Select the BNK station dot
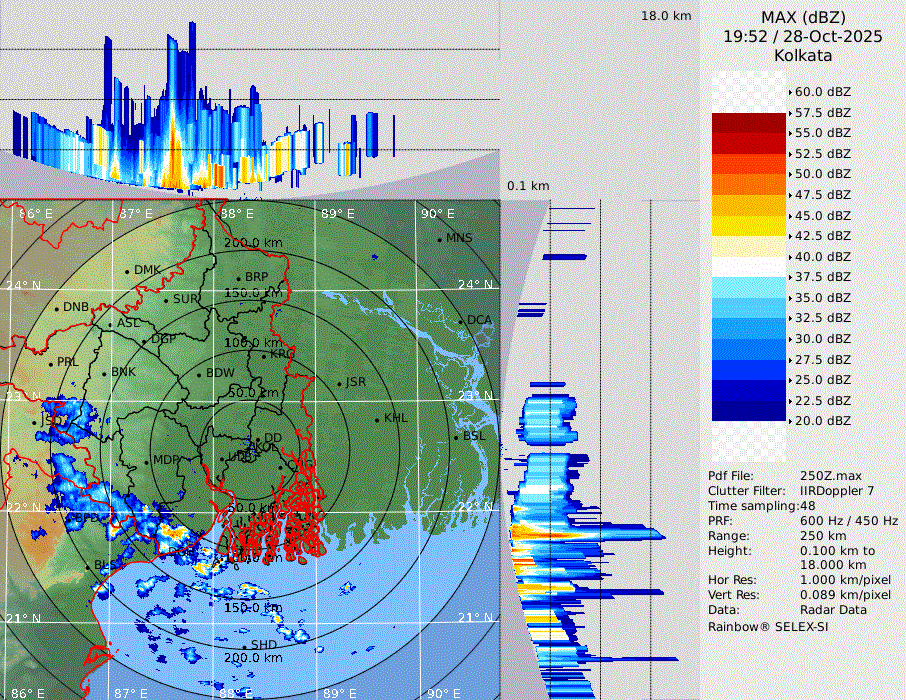The image size is (906, 700). tap(104, 373)
